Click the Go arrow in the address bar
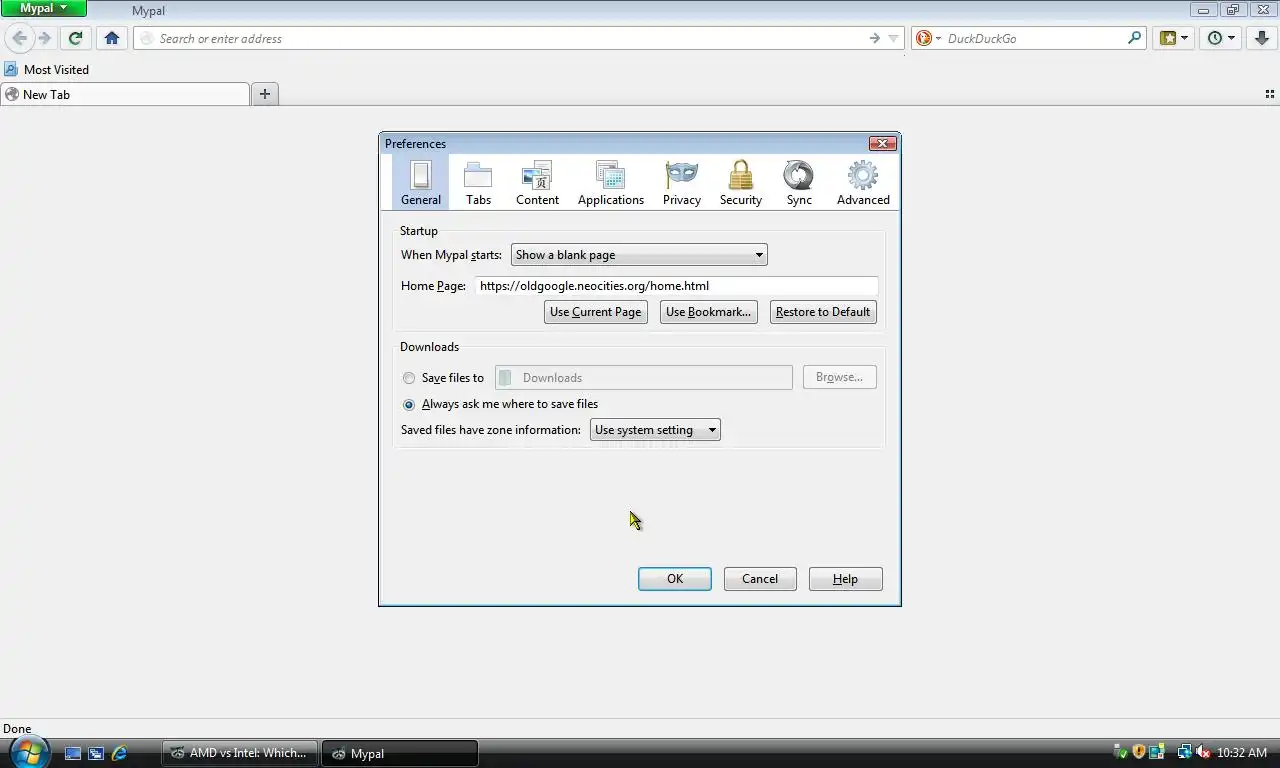 point(874,38)
